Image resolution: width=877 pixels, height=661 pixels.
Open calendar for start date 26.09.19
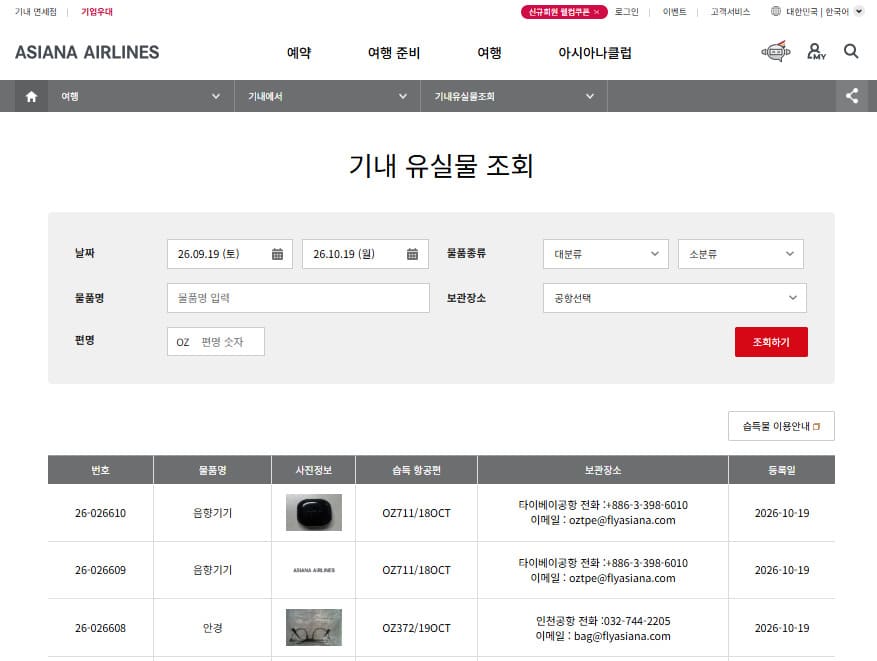tap(277, 254)
